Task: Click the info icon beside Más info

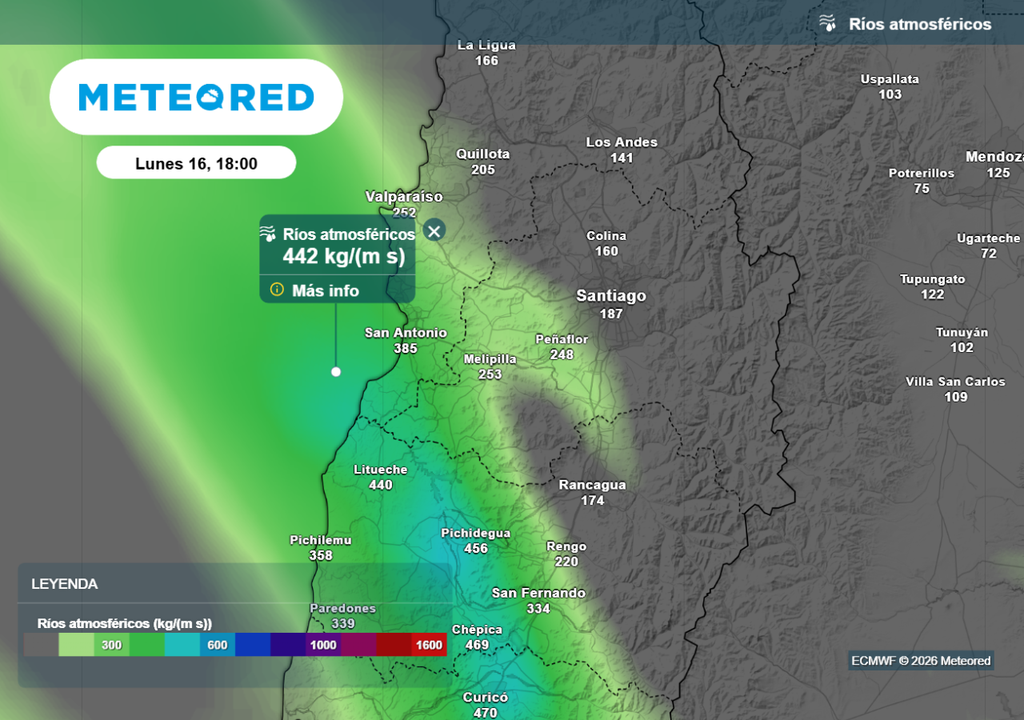Action: (277, 290)
